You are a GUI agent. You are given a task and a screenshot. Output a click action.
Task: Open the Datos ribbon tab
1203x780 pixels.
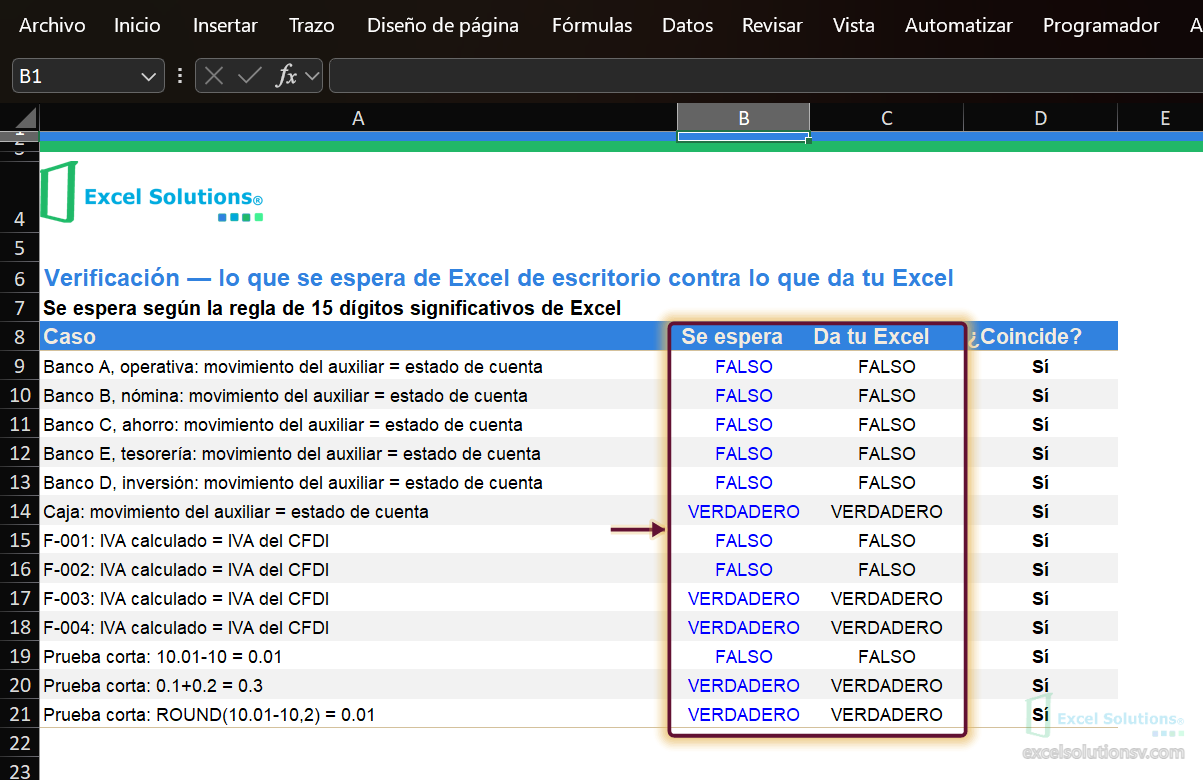pyautogui.click(x=687, y=26)
